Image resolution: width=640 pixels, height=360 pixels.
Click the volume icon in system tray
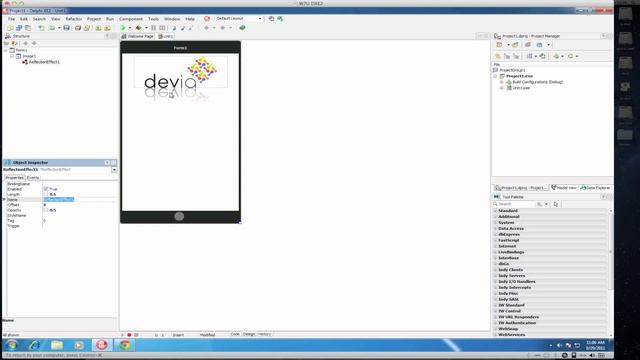coord(559,345)
